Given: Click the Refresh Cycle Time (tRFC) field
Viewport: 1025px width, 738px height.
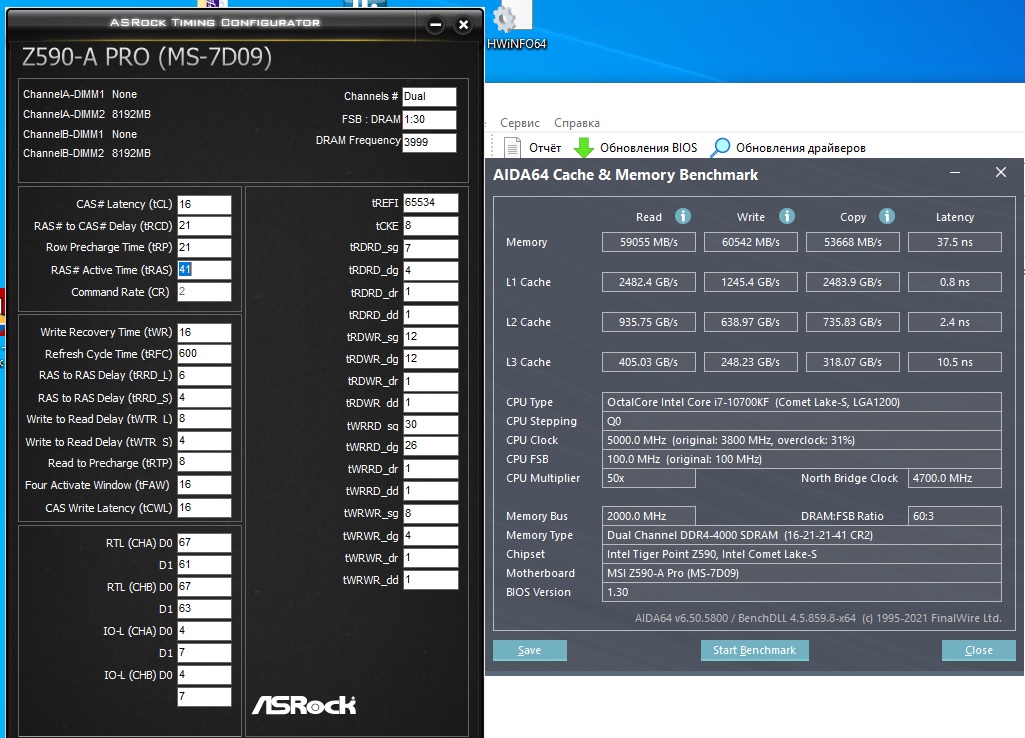Looking at the screenshot, I should 204,354.
